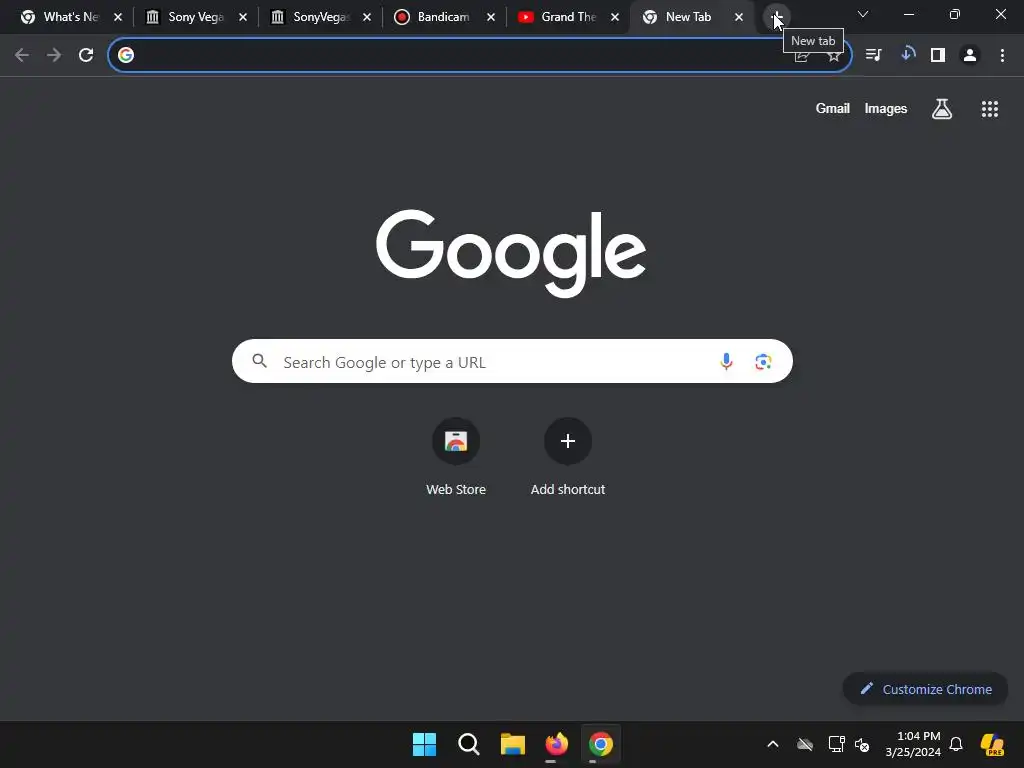Click the Search Google or type a URL box
The height and width of the screenshot is (768, 1024).
tap(512, 361)
